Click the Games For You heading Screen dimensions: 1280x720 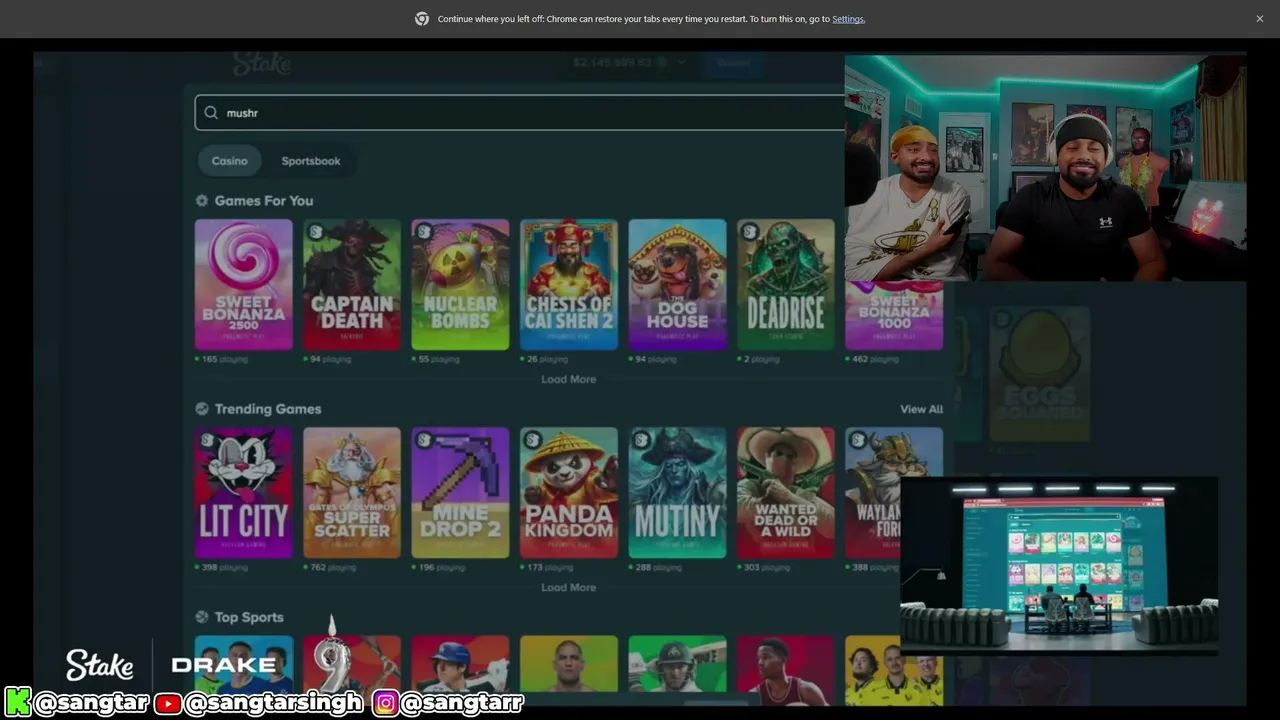(264, 201)
